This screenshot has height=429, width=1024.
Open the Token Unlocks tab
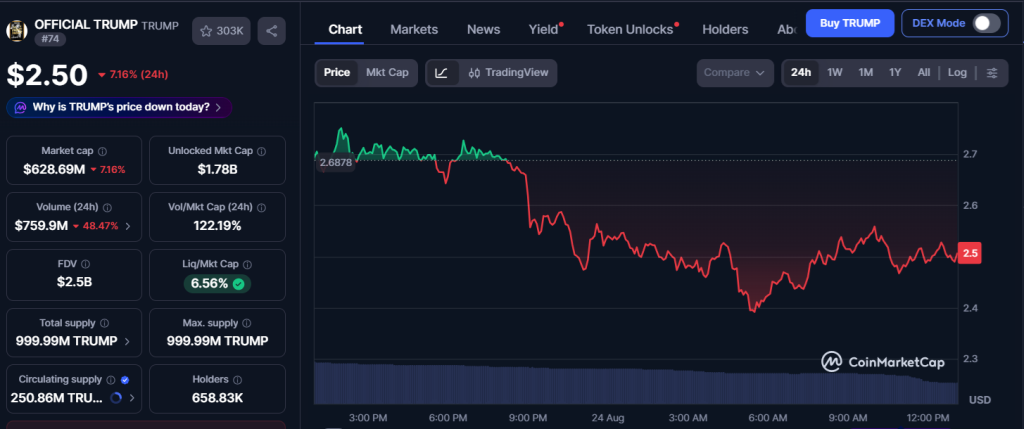tap(630, 29)
